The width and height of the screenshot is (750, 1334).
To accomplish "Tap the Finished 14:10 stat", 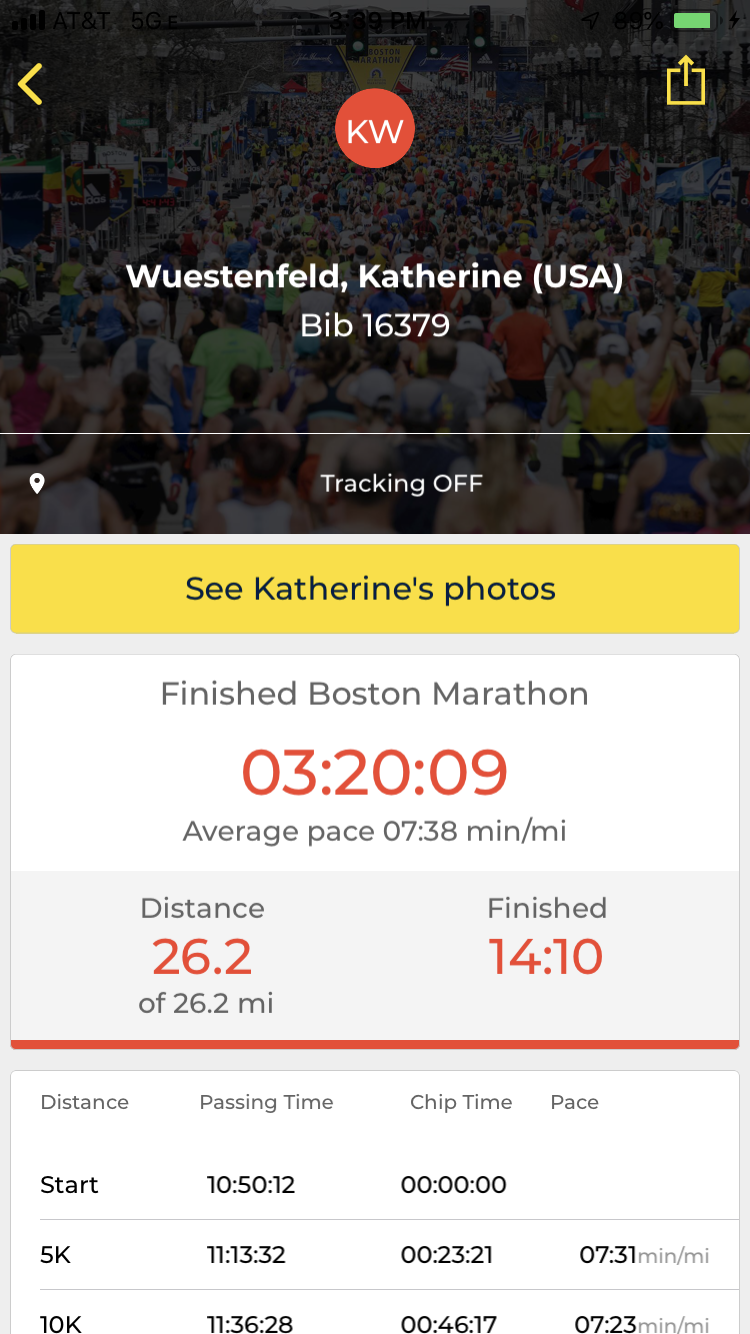I will pos(546,938).
